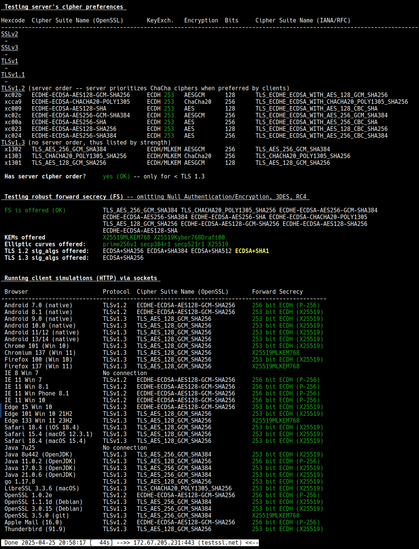Click the "Testing server's cipher preferences" heading
The image size is (419, 549).
click(x=64, y=7)
